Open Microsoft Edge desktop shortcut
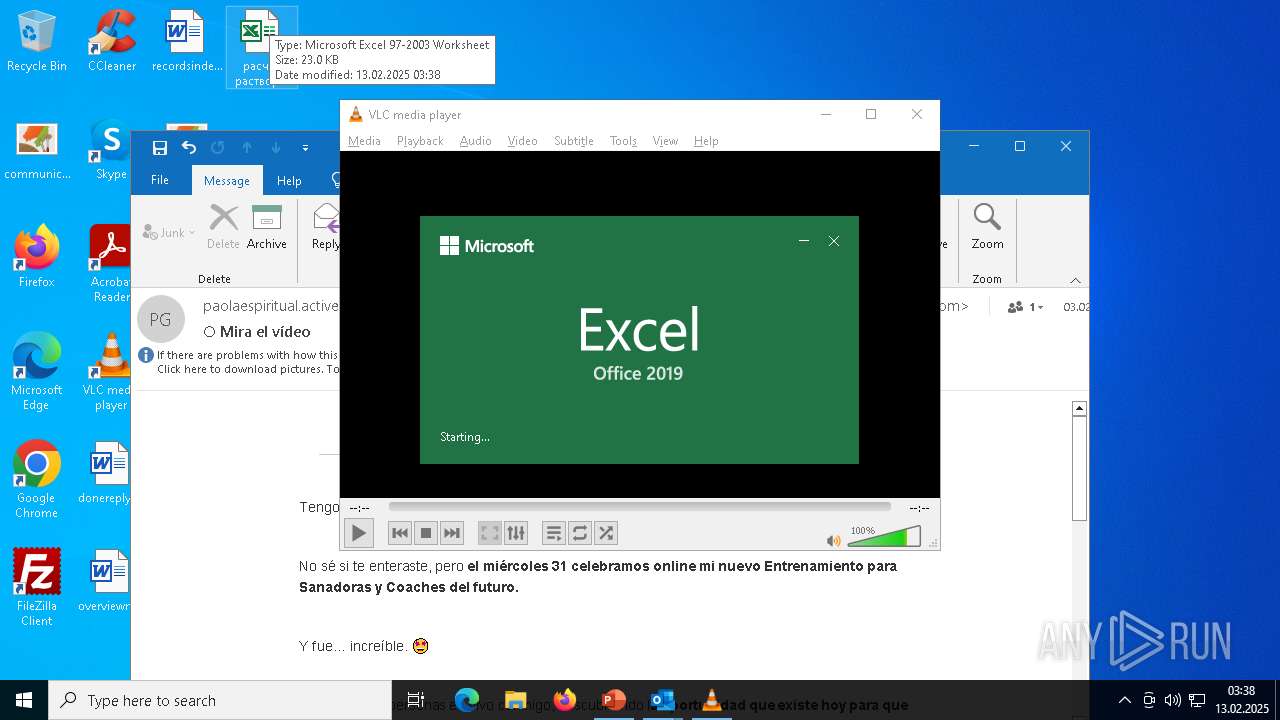Viewport: 1280px width, 720px height. pyautogui.click(x=37, y=371)
